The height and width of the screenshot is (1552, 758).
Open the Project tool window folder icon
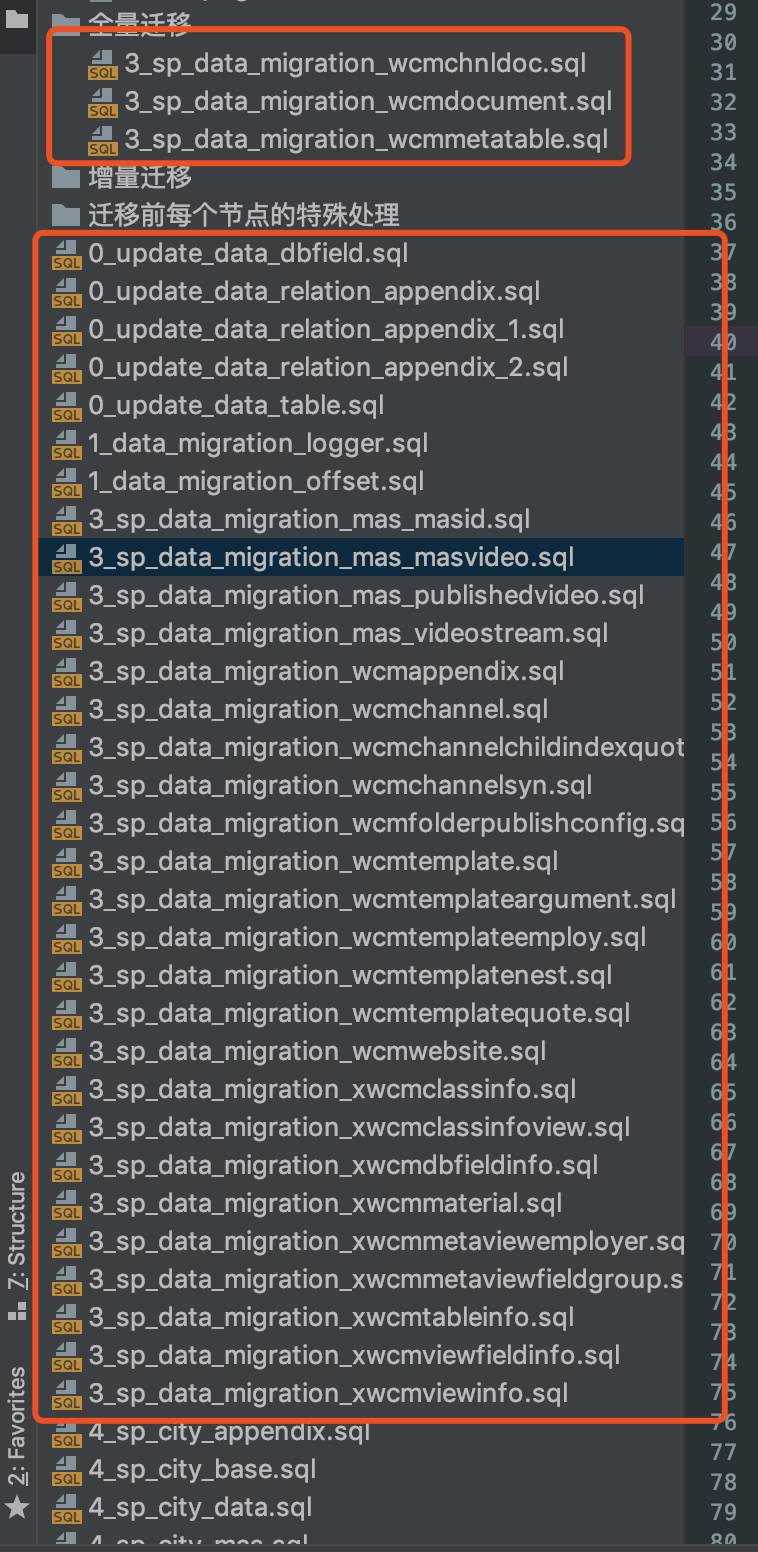(x=17, y=18)
